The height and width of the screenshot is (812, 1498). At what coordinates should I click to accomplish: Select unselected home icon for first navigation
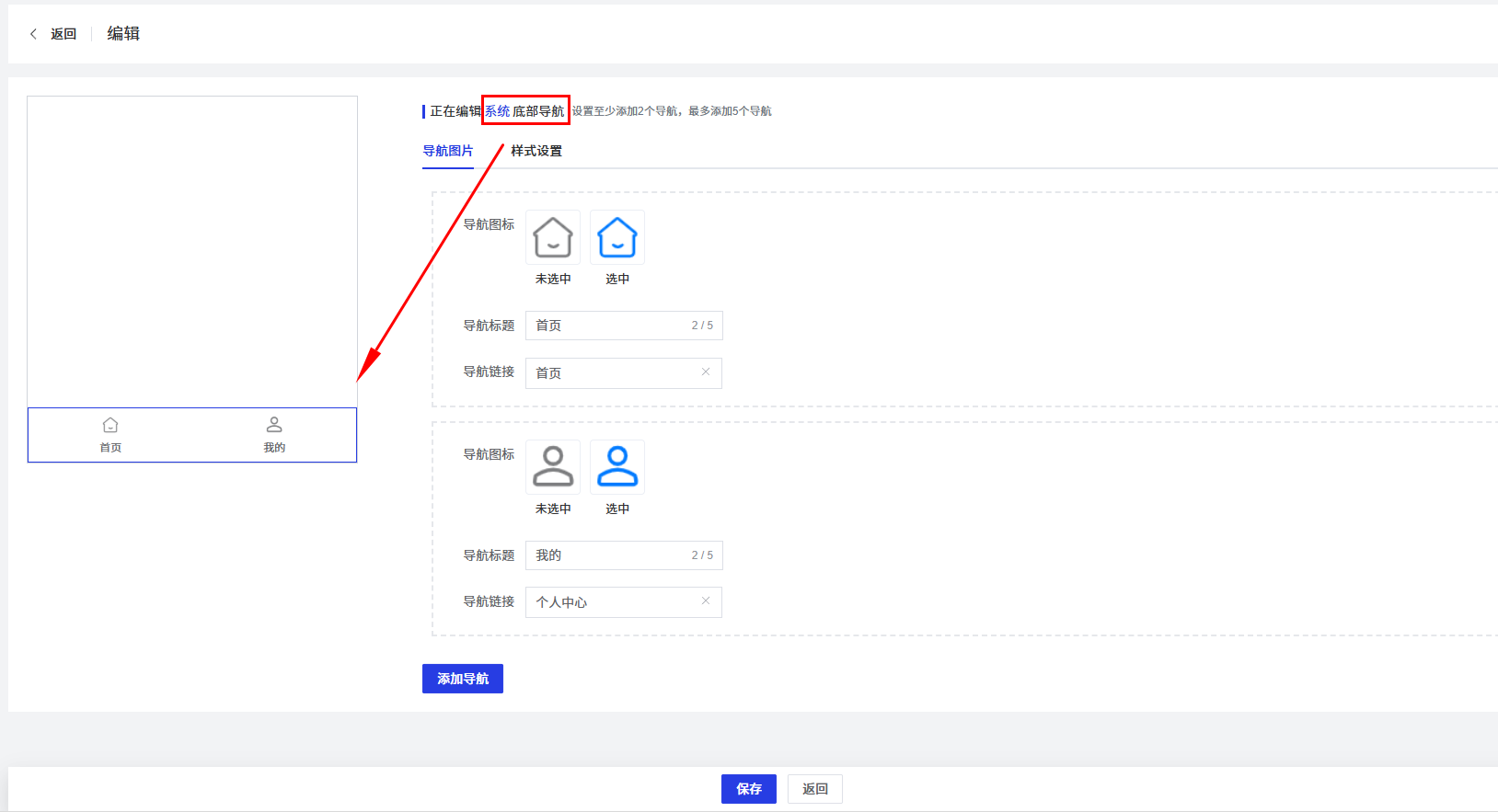[553, 237]
